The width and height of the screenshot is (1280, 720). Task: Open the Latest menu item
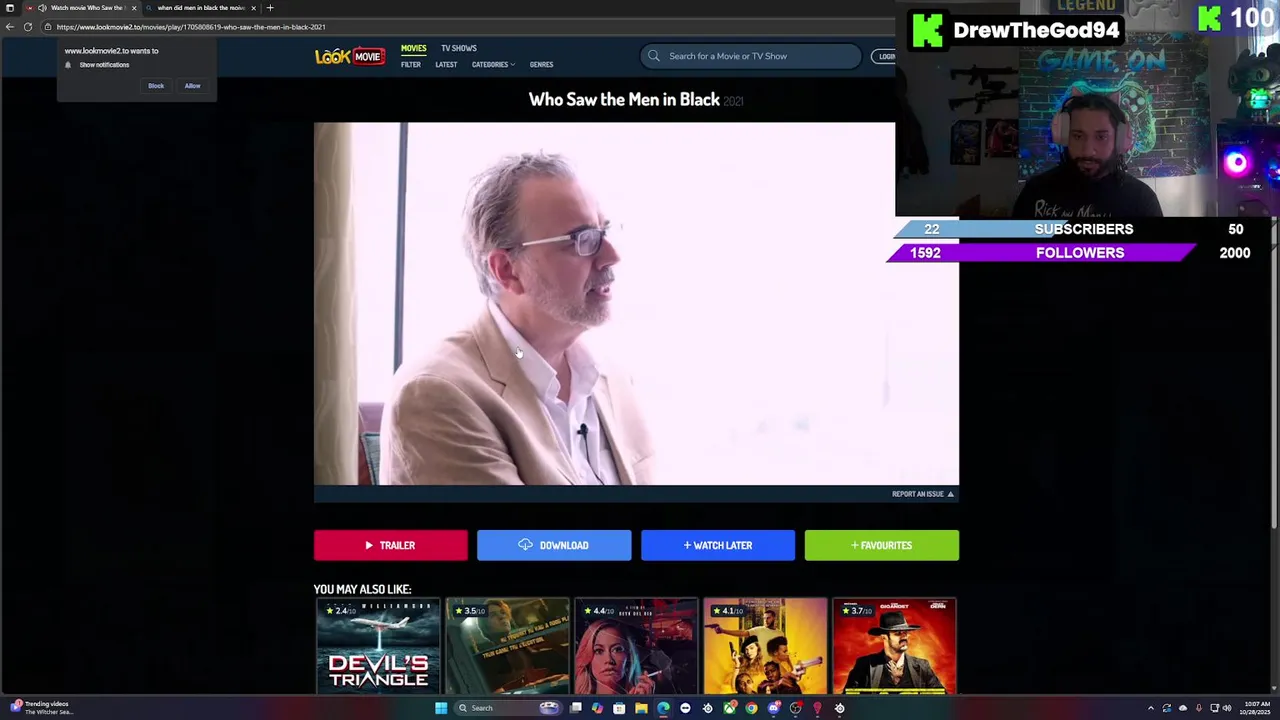(446, 65)
